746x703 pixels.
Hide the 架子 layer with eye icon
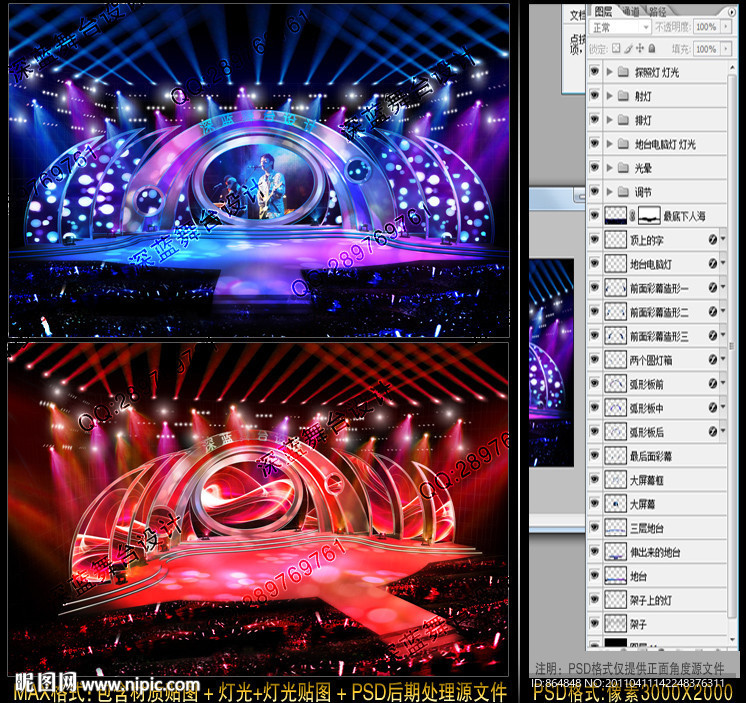click(x=595, y=624)
